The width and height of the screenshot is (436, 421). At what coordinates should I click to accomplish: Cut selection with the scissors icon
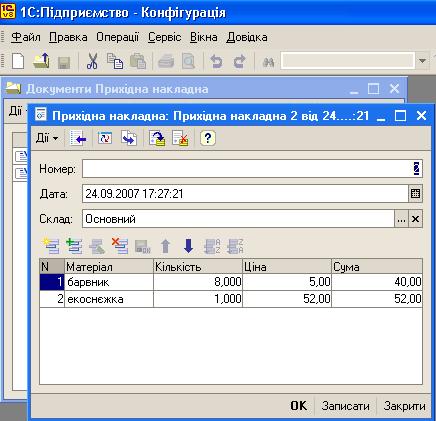[92, 61]
